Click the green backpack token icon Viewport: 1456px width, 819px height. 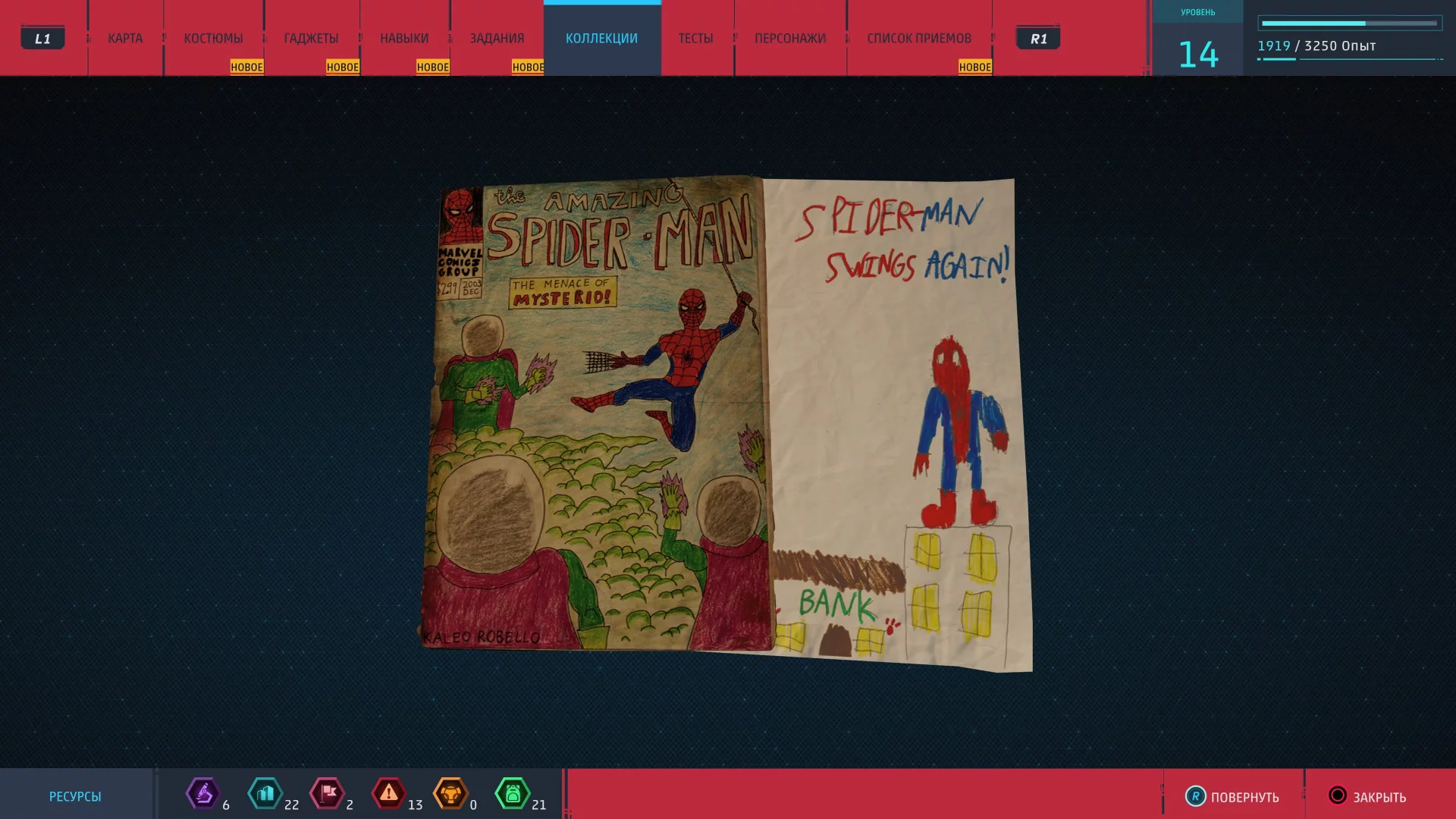pos(513,794)
